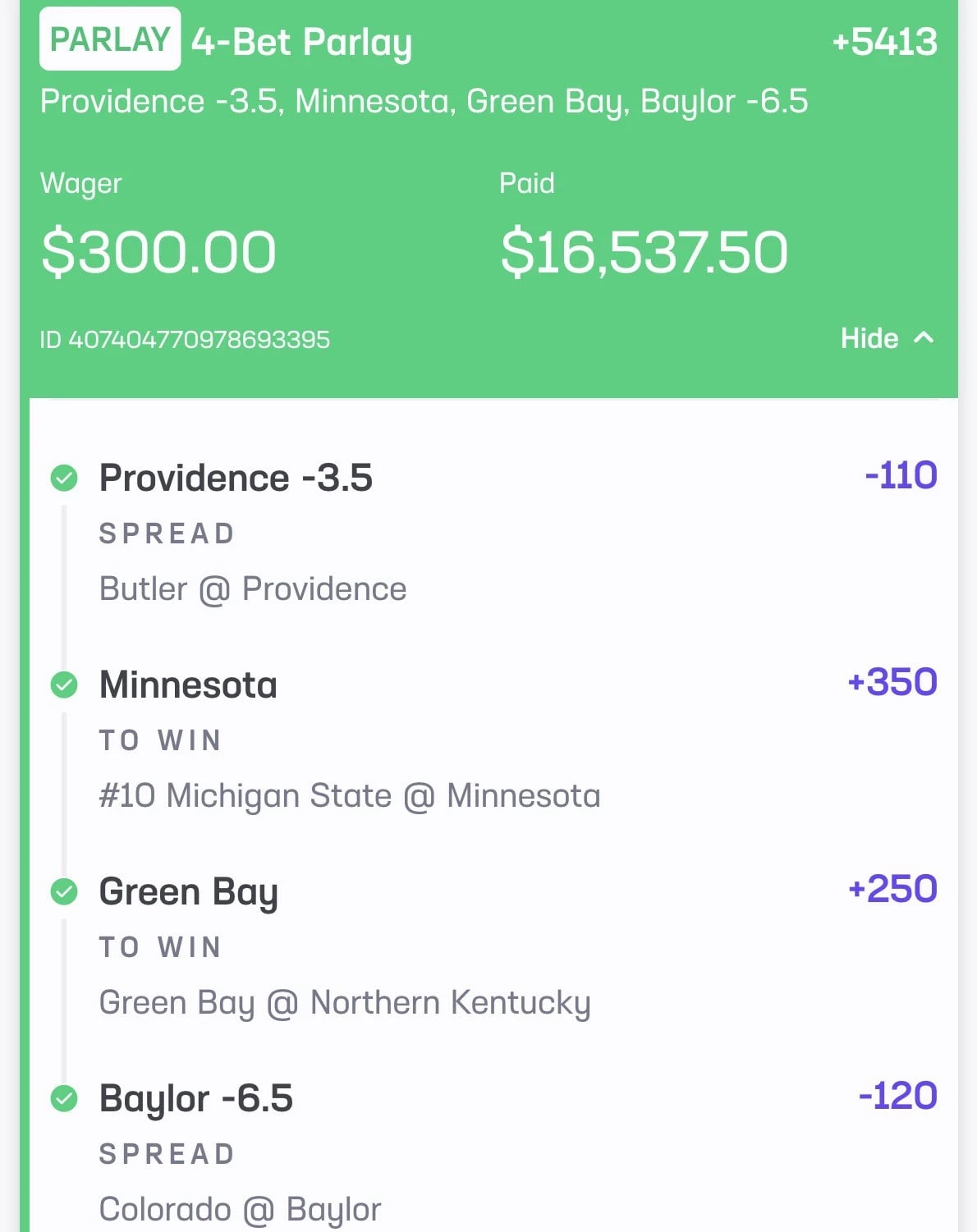Click the green check icon beside Green Bay
977x1232 pixels.
coord(64,891)
